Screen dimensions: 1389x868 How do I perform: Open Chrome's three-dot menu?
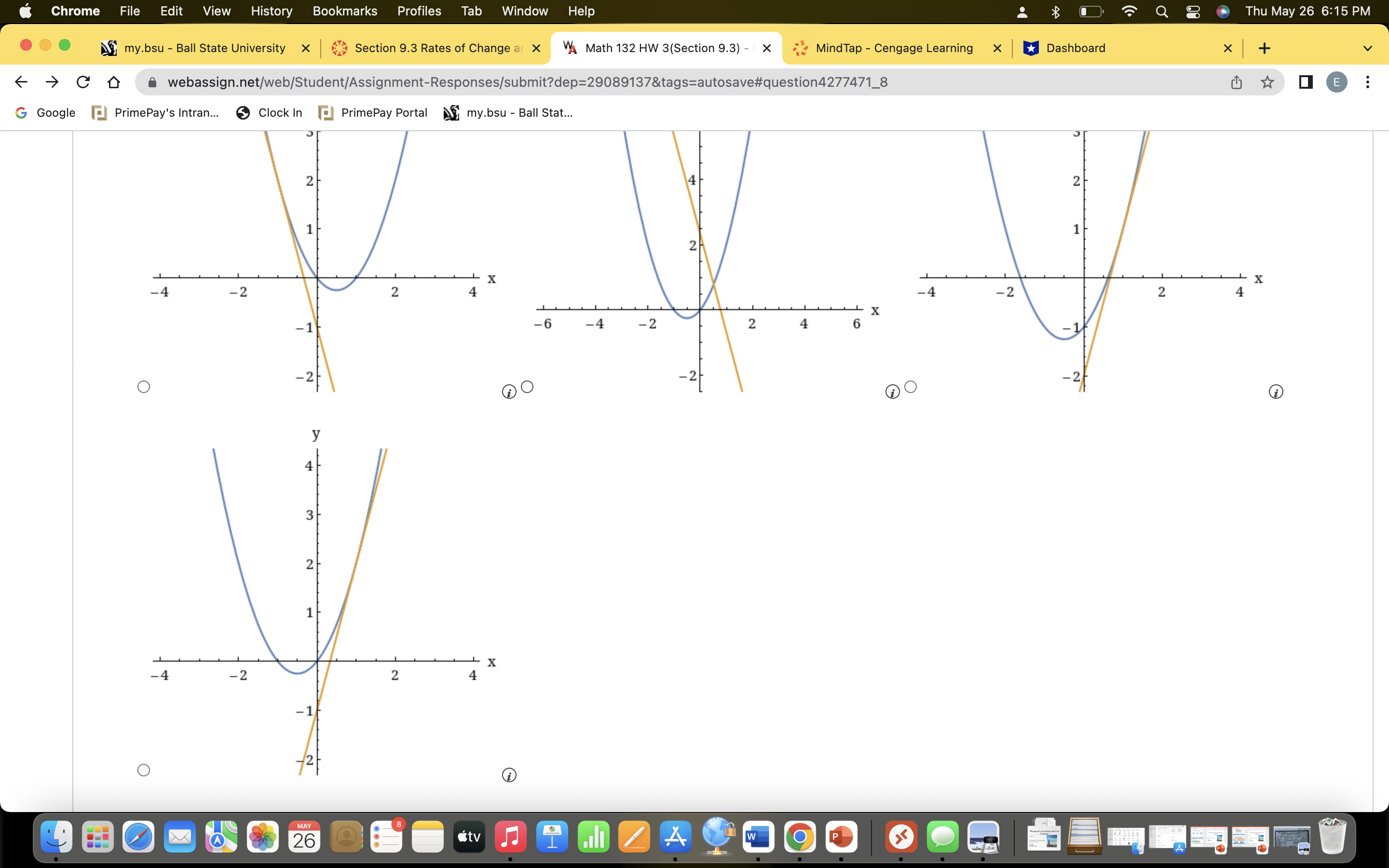point(1369,82)
